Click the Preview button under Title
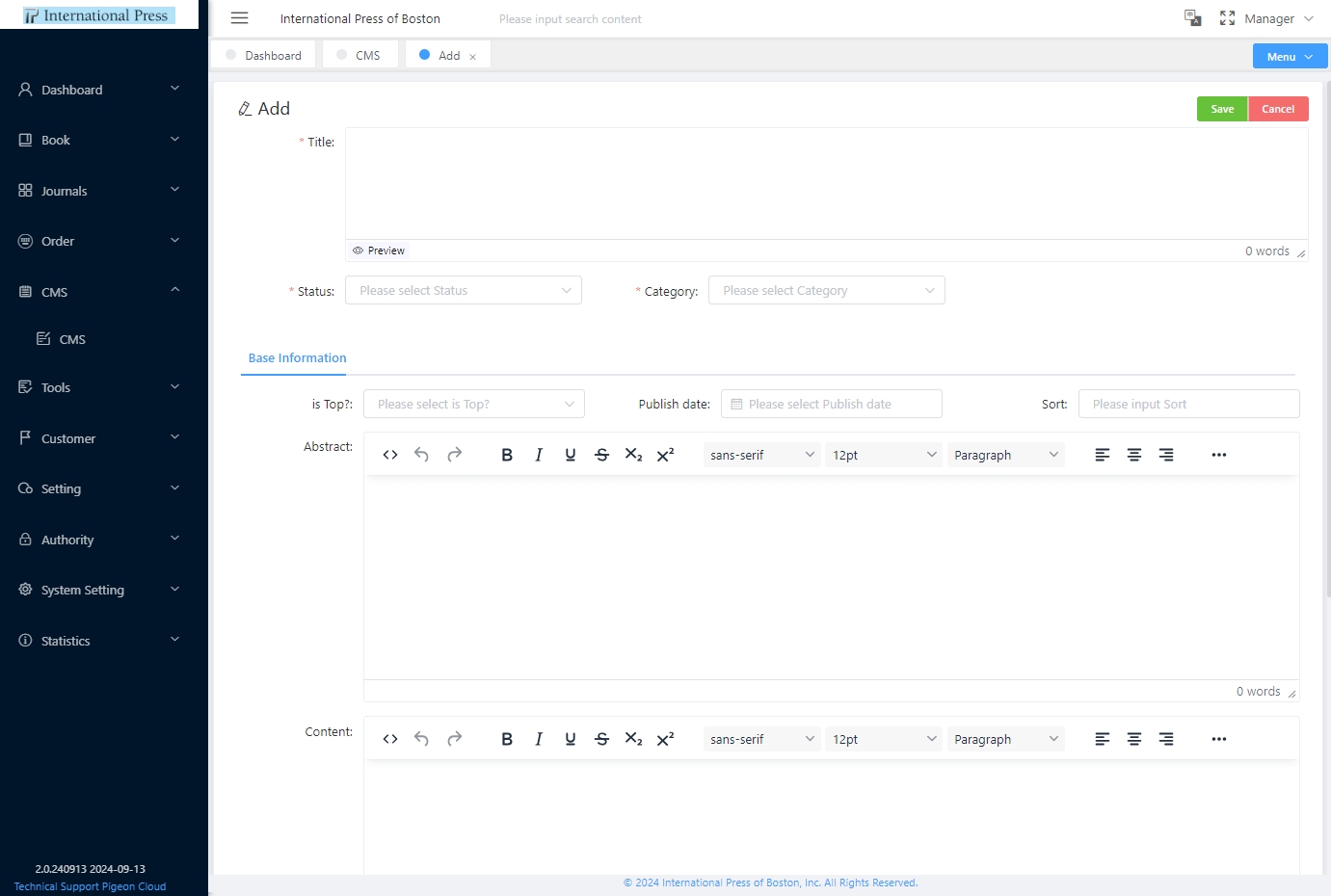1331x896 pixels. click(x=379, y=250)
